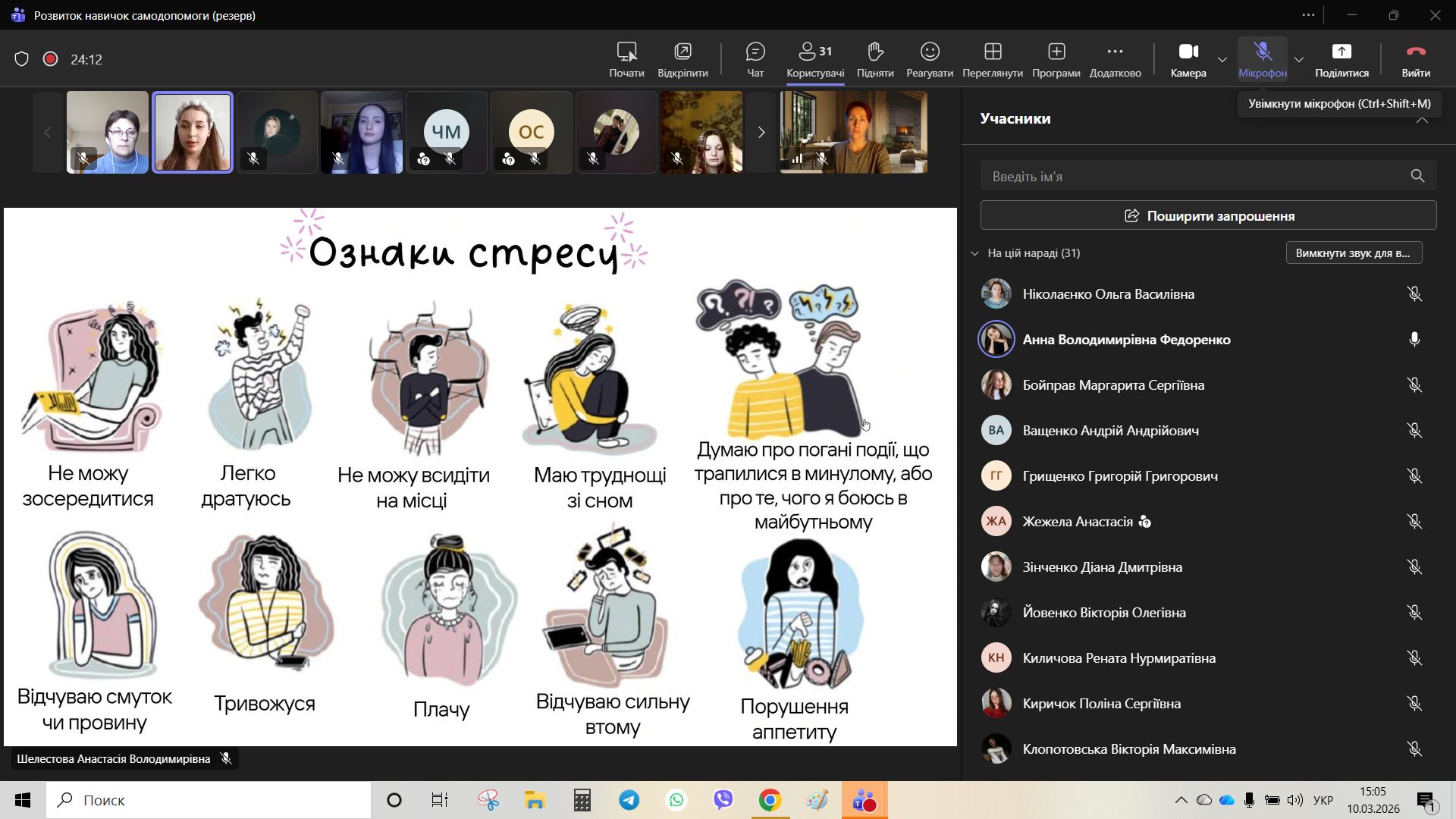Viewport: 1456px width, 819px height.
Task: Open the microphone options dropdown arrow
Action: tap(1299, 59)
